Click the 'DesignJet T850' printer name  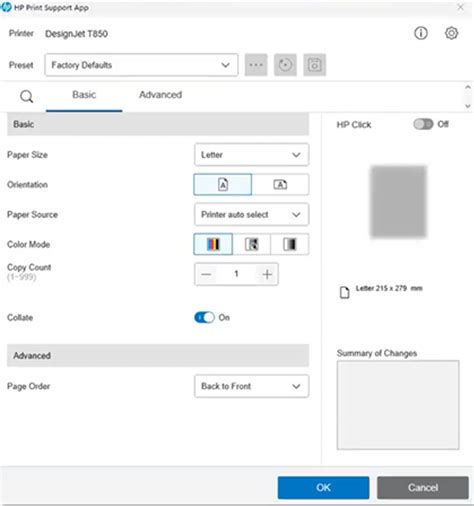pyautogui.click(x=76, y=34)
